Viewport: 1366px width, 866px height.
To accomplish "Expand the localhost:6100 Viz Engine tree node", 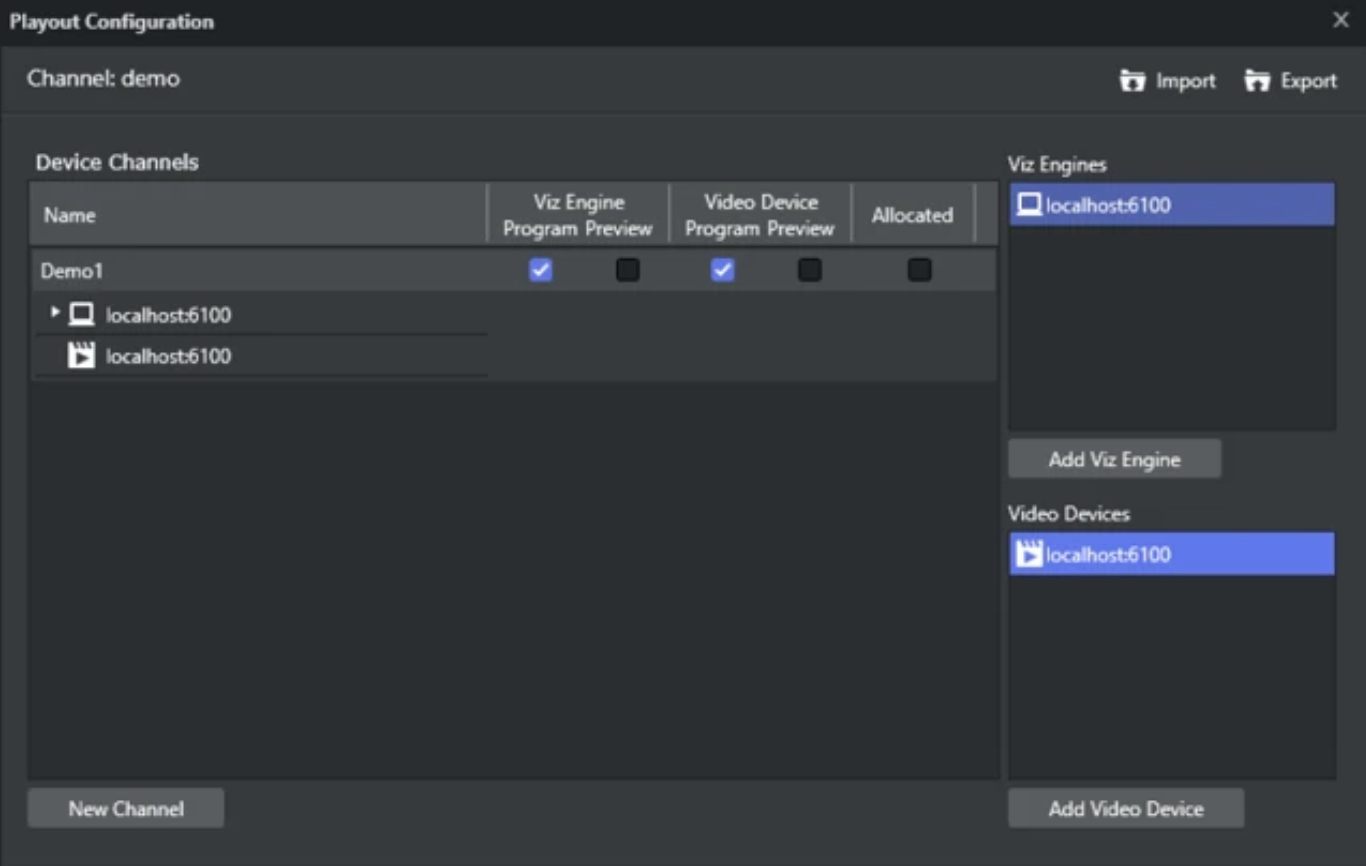I will 55,313.
